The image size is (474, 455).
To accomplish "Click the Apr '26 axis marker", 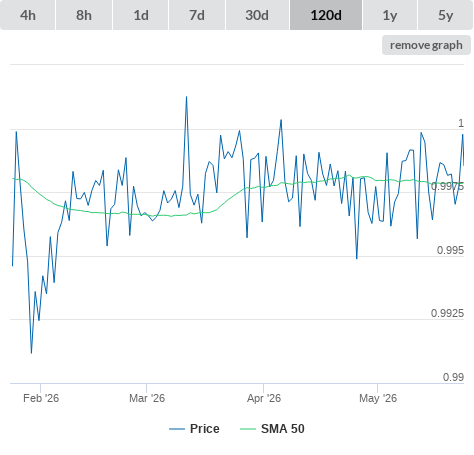I will [x=264, y=398].
